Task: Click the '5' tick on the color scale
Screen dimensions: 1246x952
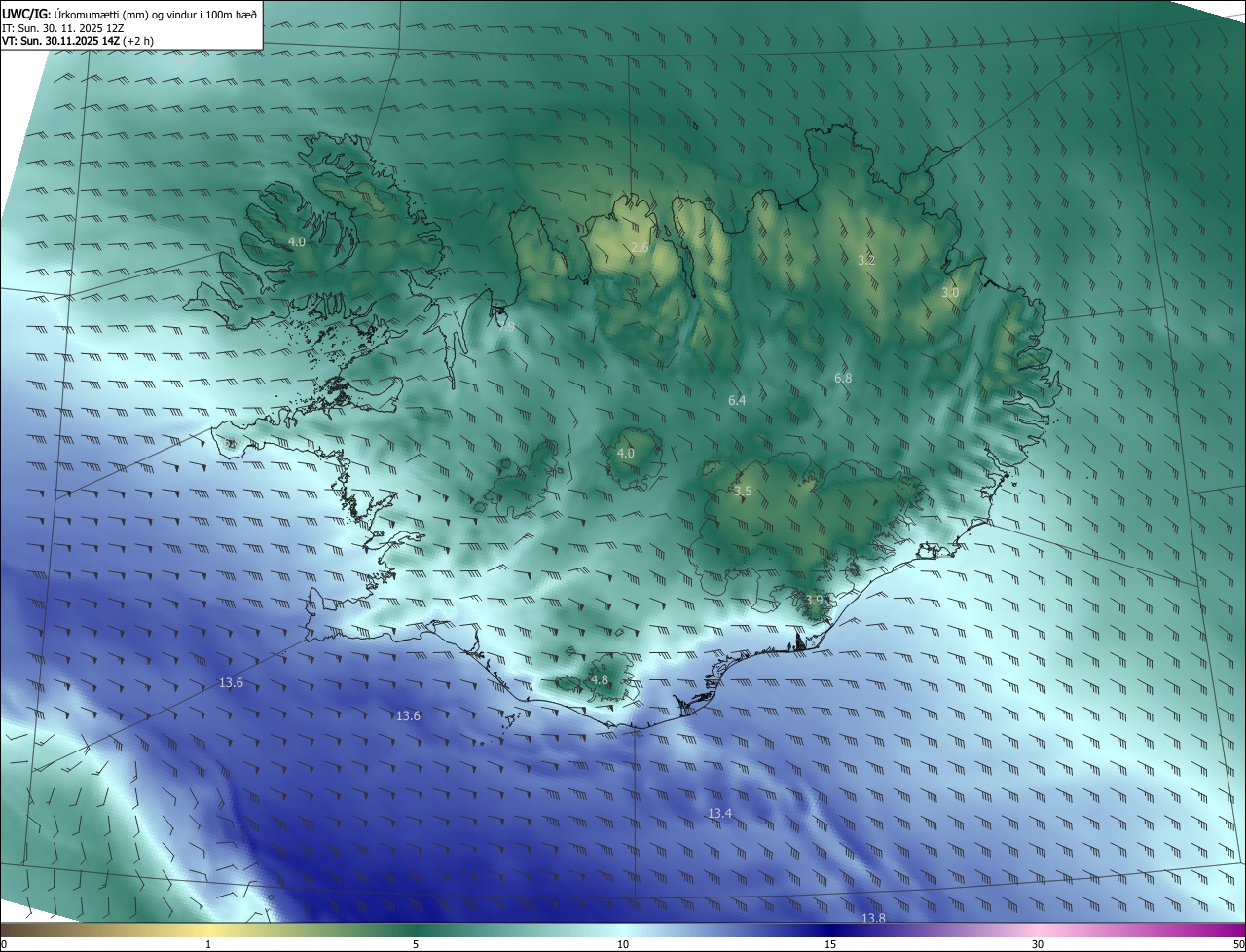Action: click(416, 944)
